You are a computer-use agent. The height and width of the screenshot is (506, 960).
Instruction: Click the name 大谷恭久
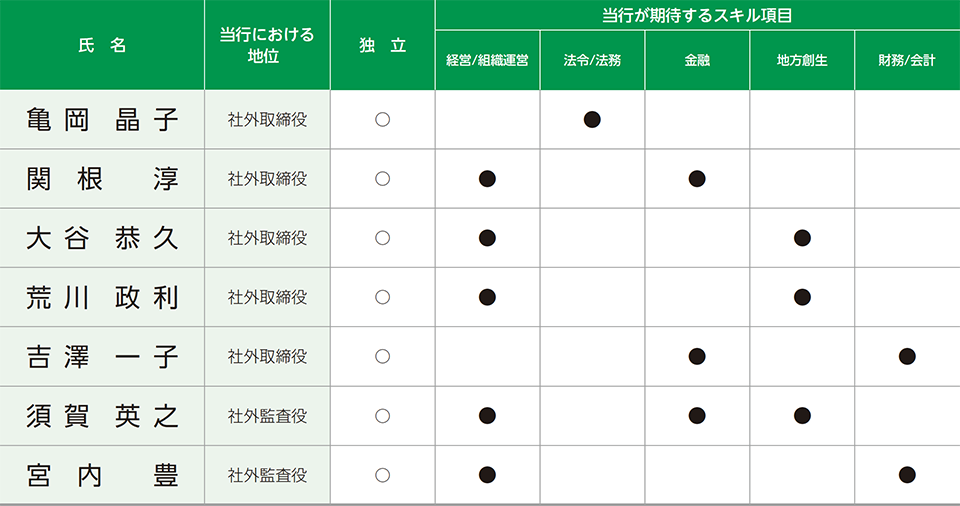pyautogui.click(x=102, y=238)
